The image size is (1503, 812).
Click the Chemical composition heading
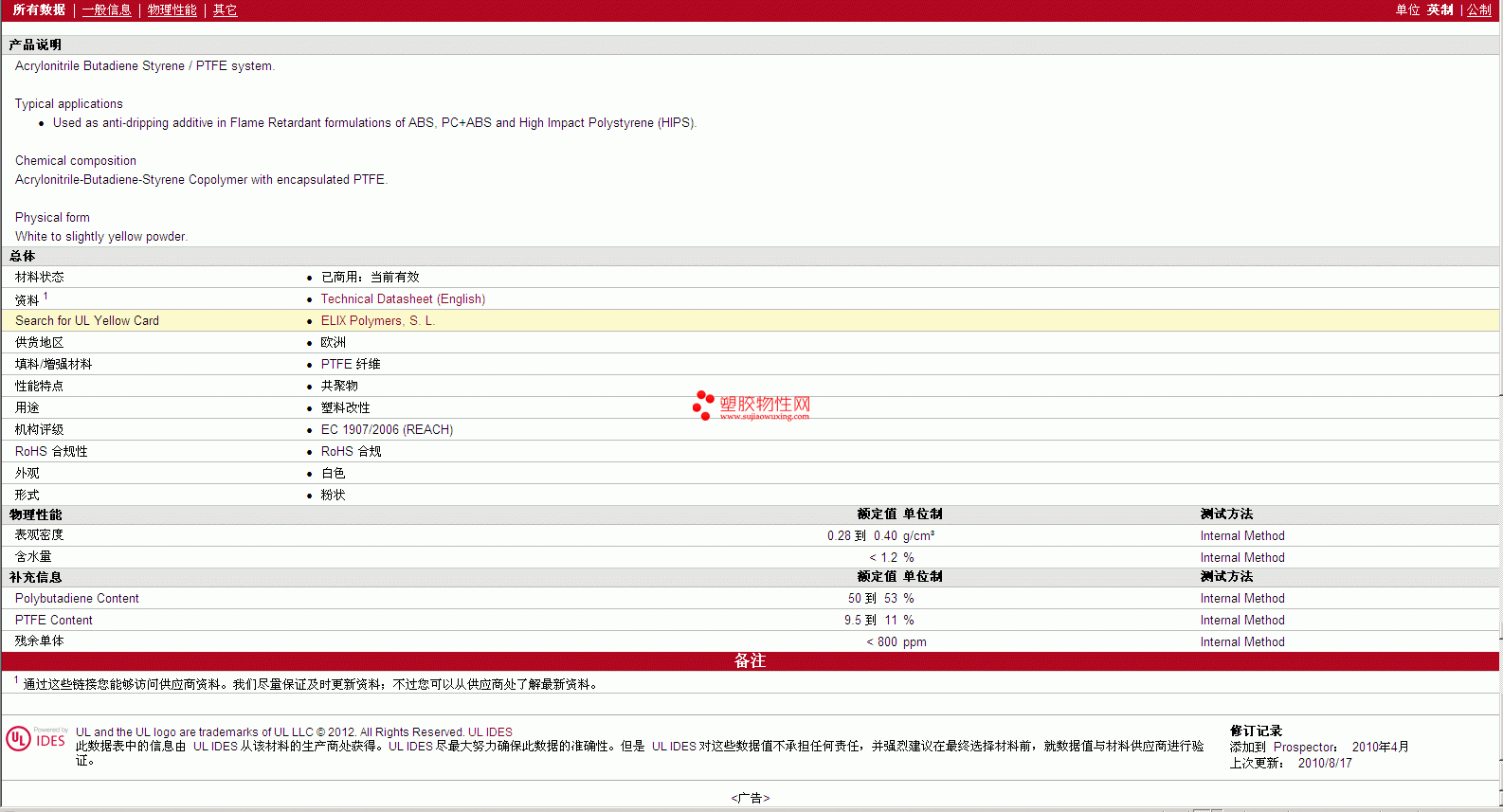click(76, 160)
